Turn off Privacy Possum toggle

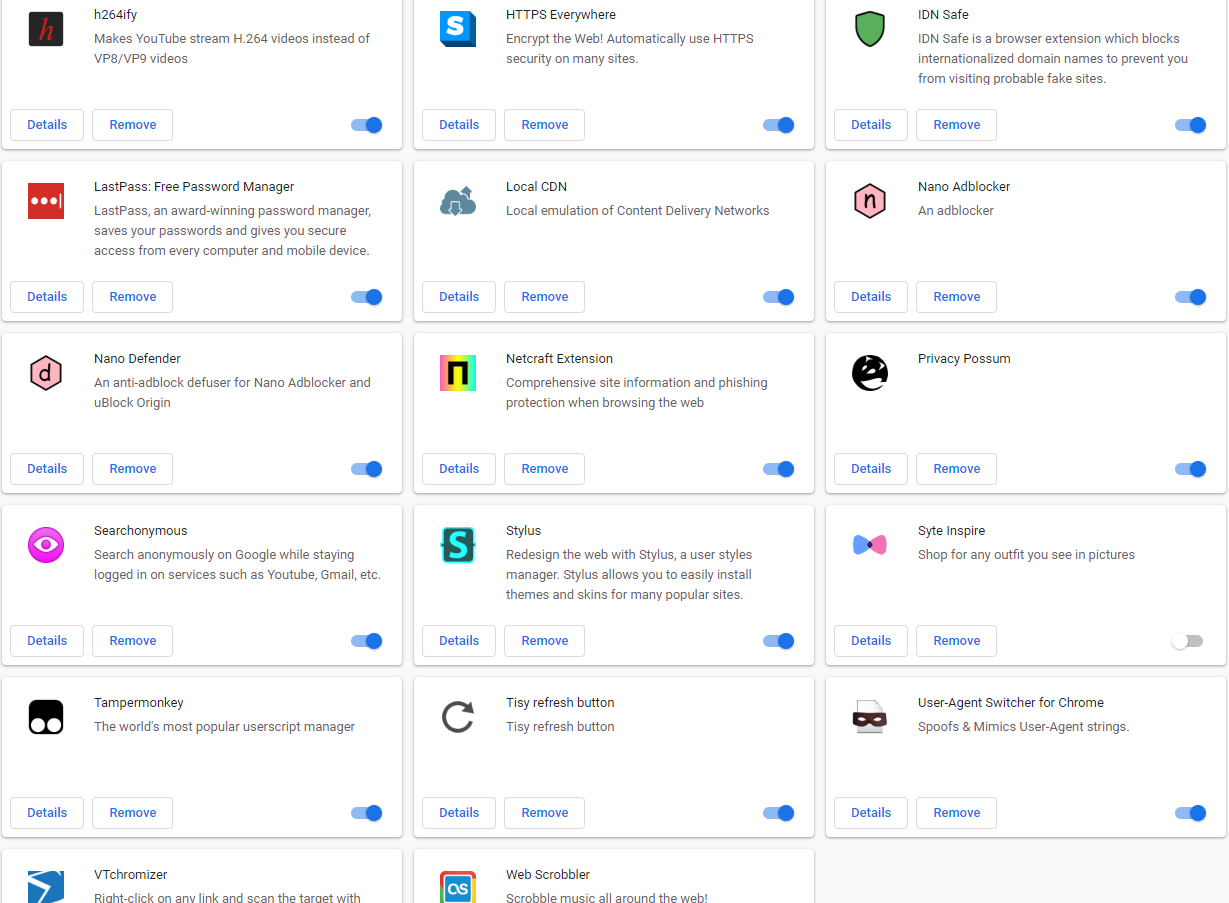1191,469
